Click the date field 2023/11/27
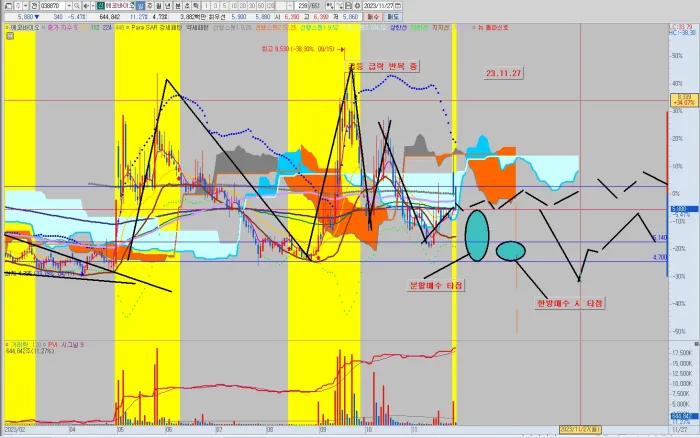The height and width of the screenshot is (438, 700). (379, 6)
